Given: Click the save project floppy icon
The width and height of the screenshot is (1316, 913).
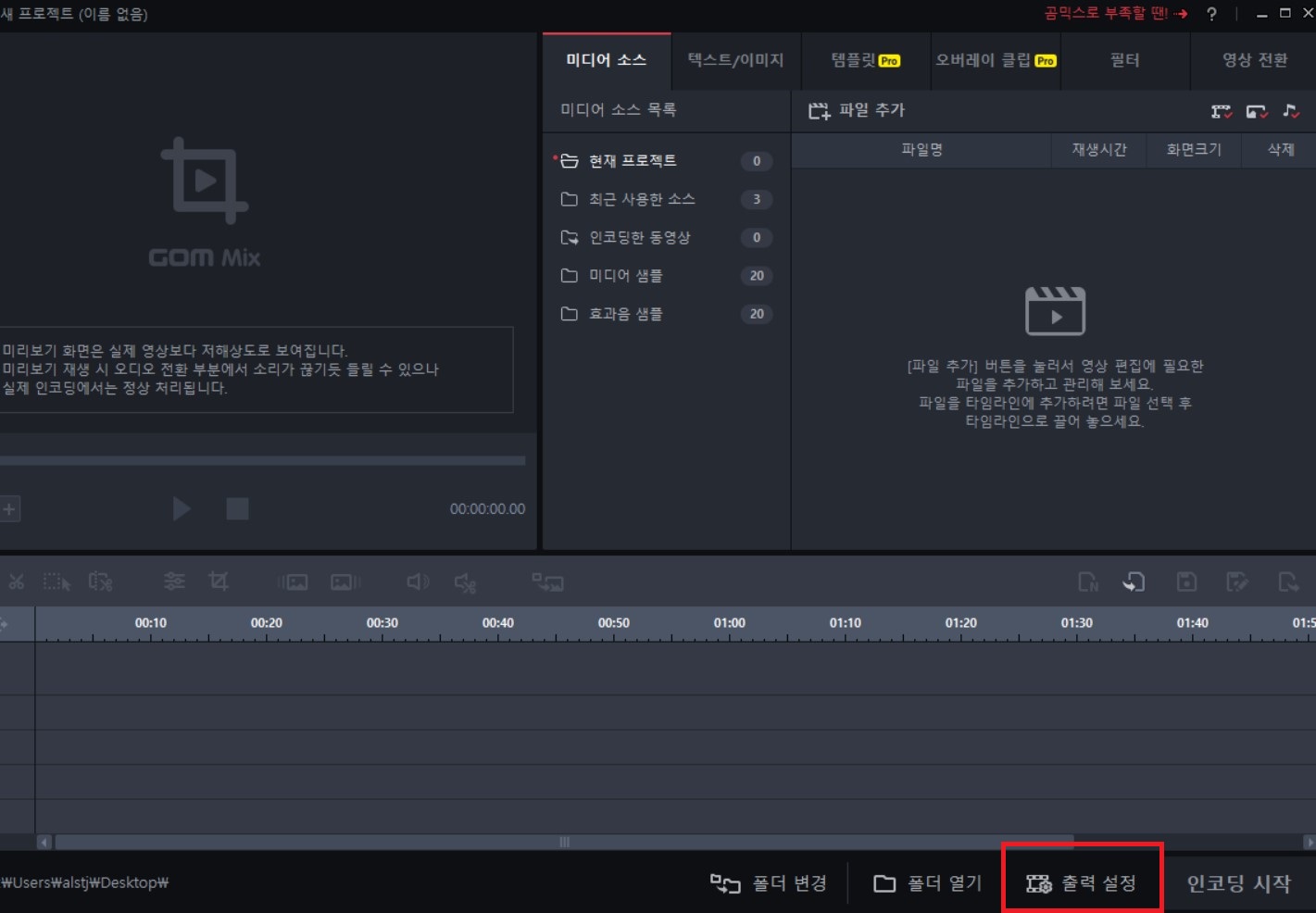Looking at the screenshot, I should 1186,582.
